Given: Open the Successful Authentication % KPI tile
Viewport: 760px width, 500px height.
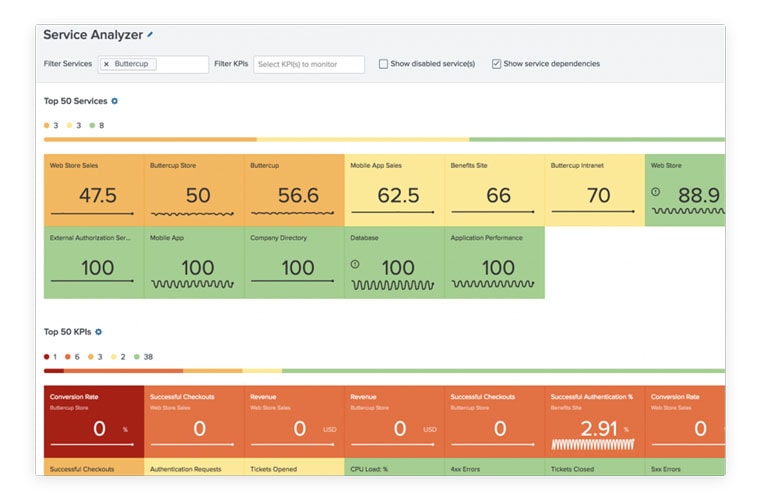Looking at the screenshot, I should coord(594,421).
